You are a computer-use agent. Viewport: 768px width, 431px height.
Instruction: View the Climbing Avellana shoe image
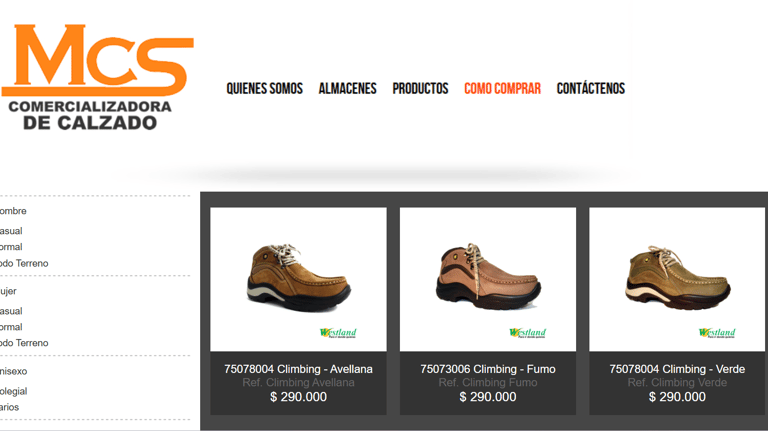[298, 277]
